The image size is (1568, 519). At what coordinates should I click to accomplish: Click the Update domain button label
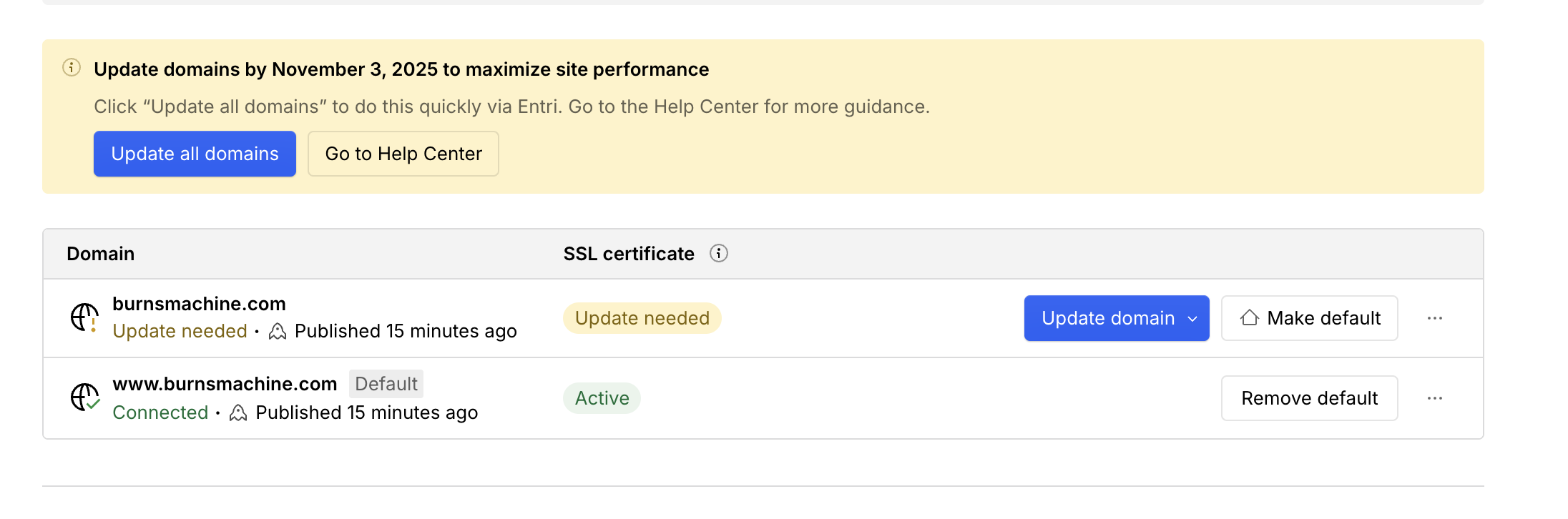(1107, 318)
